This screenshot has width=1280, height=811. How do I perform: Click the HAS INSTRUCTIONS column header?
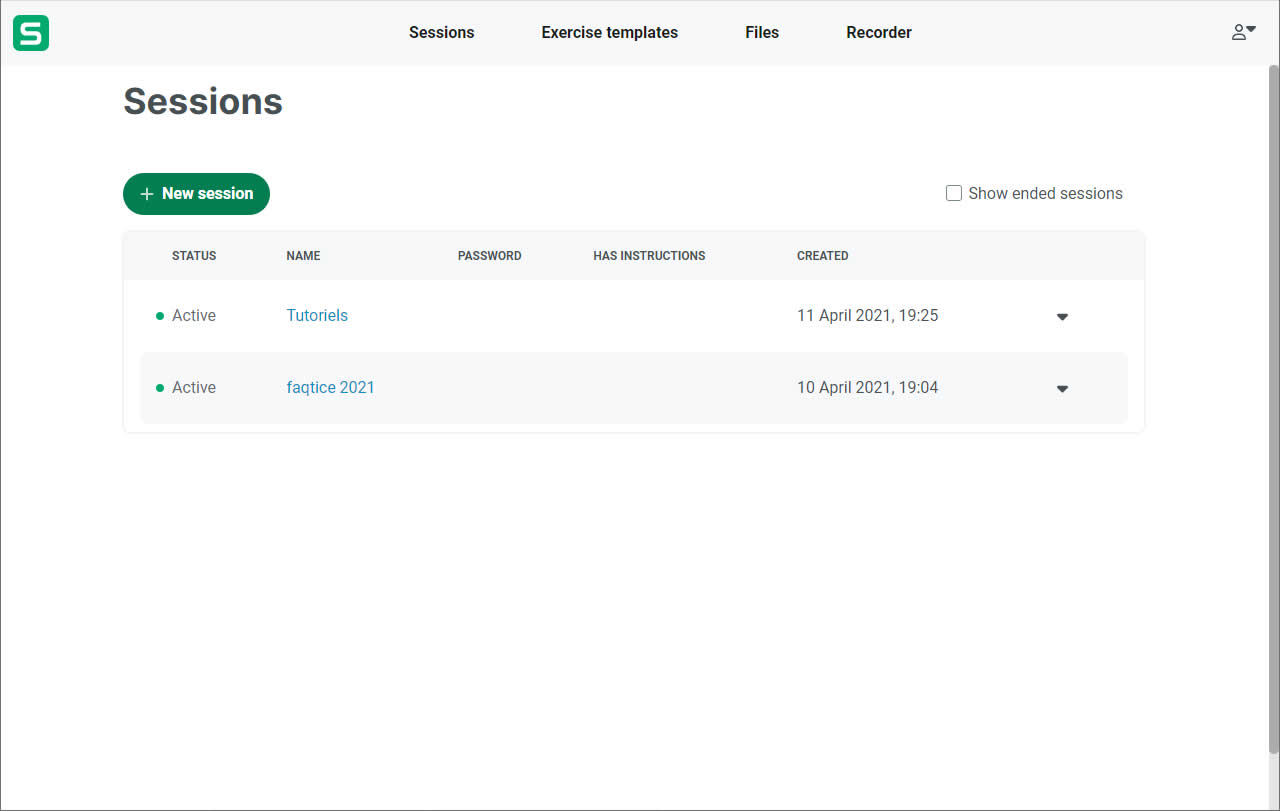pyautogui.click(x=649, y=256)
